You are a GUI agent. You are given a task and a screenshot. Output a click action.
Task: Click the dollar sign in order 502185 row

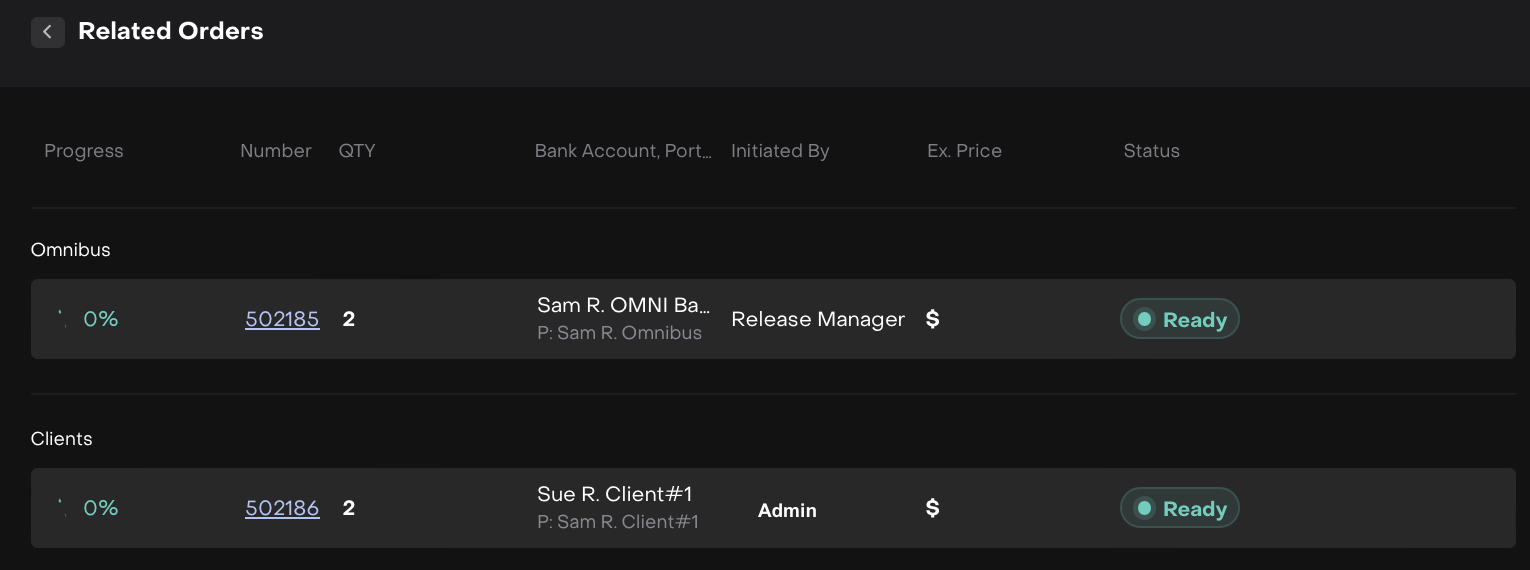932,319
